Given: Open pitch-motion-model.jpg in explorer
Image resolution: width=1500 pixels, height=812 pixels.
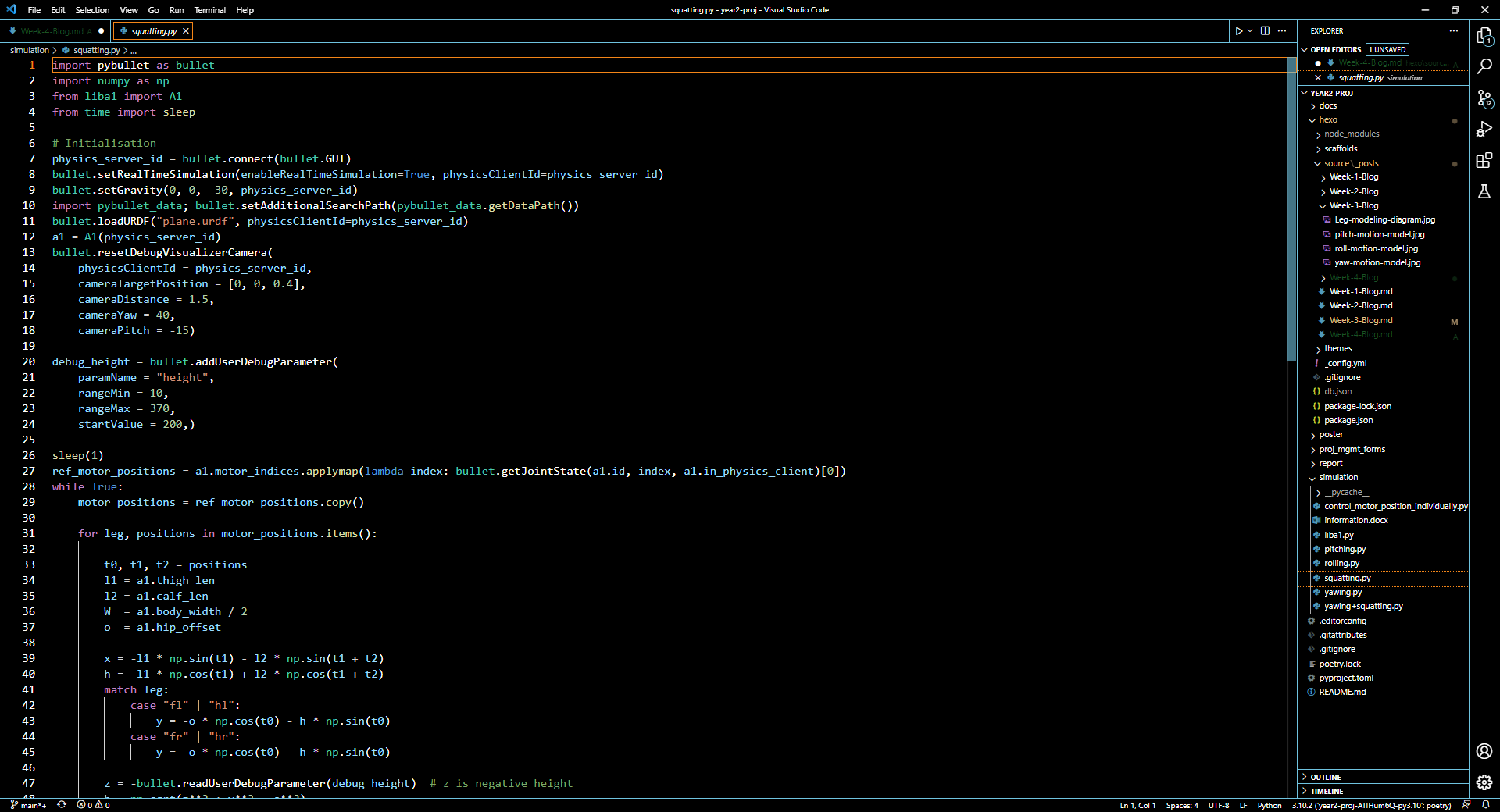Looking at the screenshot, I should coord(1379,234).
